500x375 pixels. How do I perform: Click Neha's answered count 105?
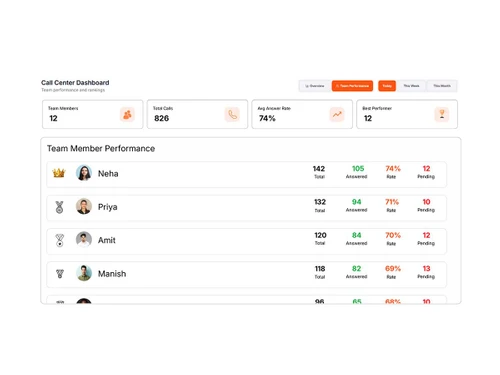358,169
